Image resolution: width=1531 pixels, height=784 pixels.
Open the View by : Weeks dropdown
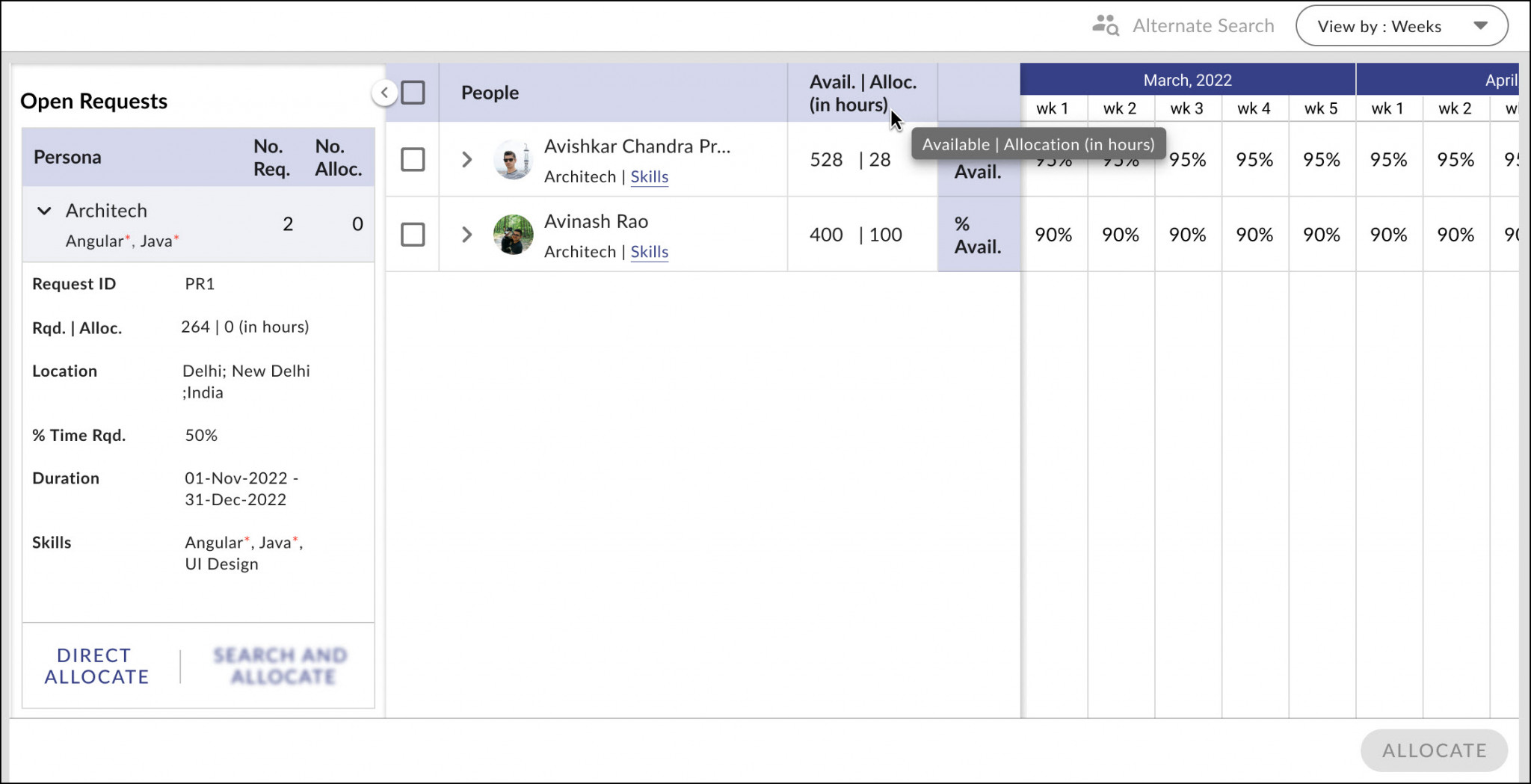point(1402,25)
